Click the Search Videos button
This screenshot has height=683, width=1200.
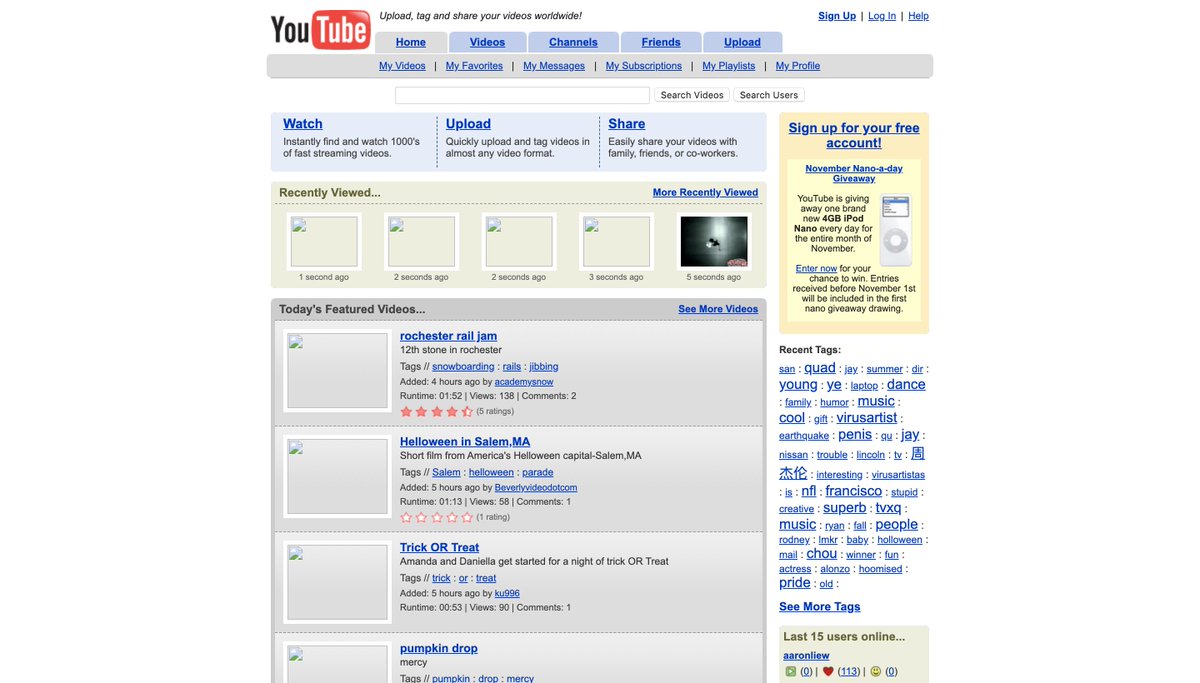[x=692, y=95]
